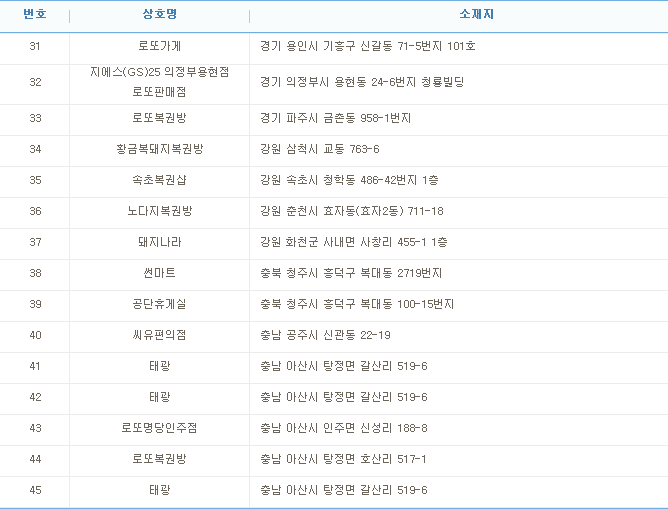Select store name 씨유편의점
The height and width of the screenshot is (509, 668).
[159, 335]
